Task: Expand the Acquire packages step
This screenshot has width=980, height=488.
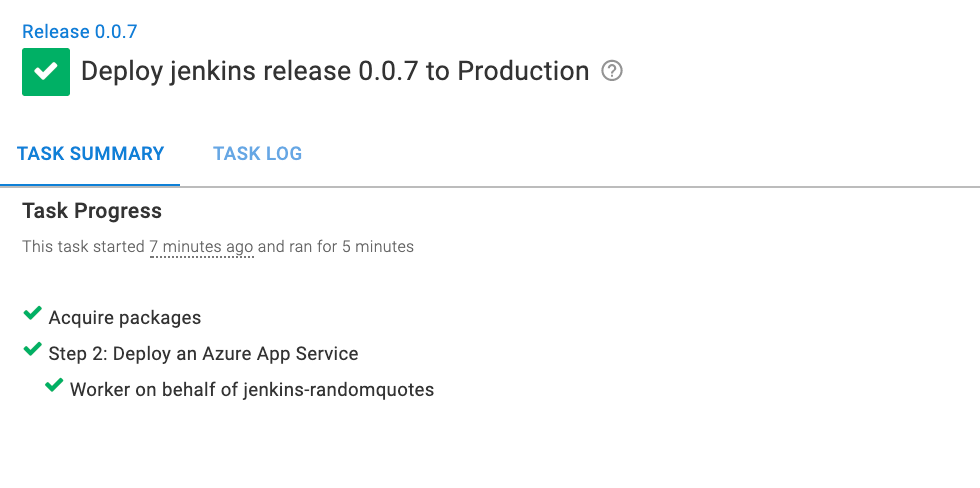Action: tap(125, 317)
